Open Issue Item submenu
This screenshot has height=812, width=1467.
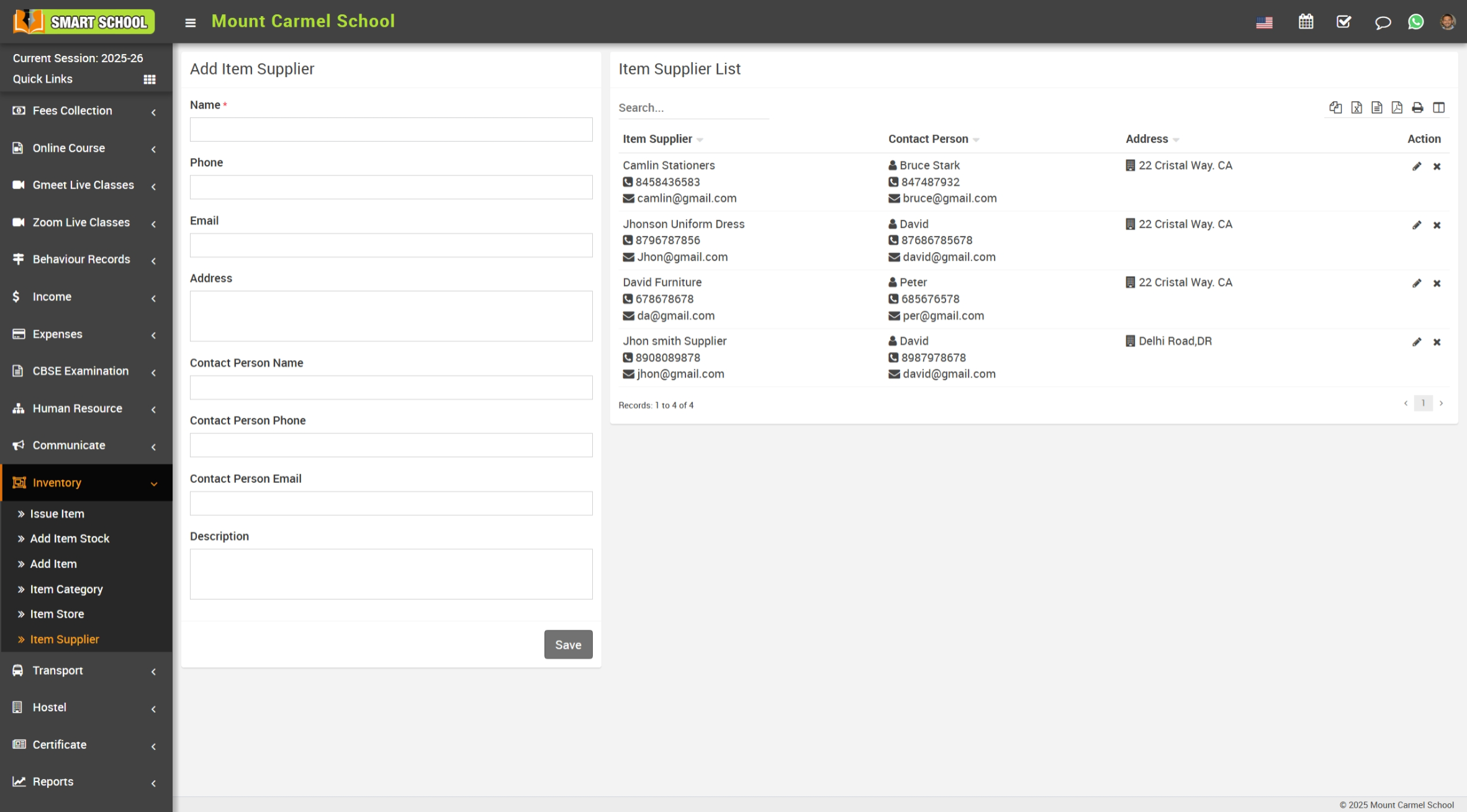coord(57,514)
